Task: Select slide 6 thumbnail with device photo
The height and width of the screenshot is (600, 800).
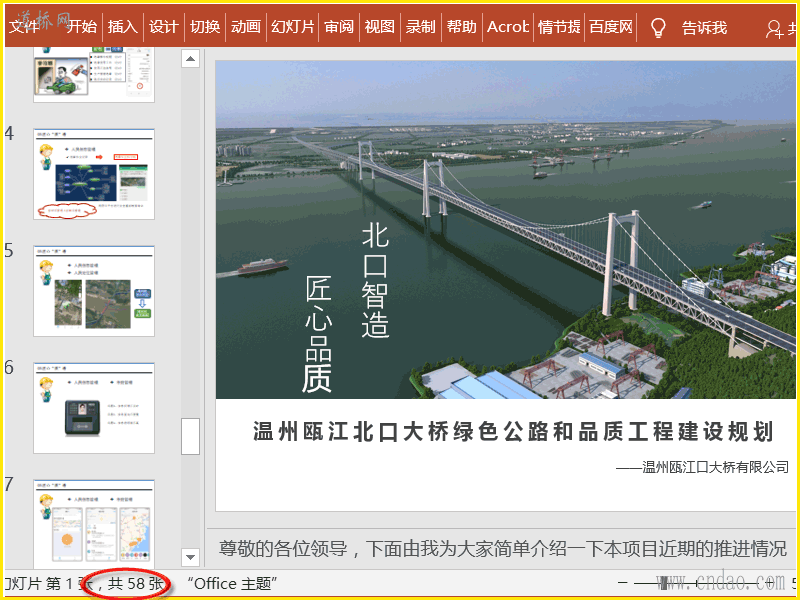Action: tap(94, 408)
